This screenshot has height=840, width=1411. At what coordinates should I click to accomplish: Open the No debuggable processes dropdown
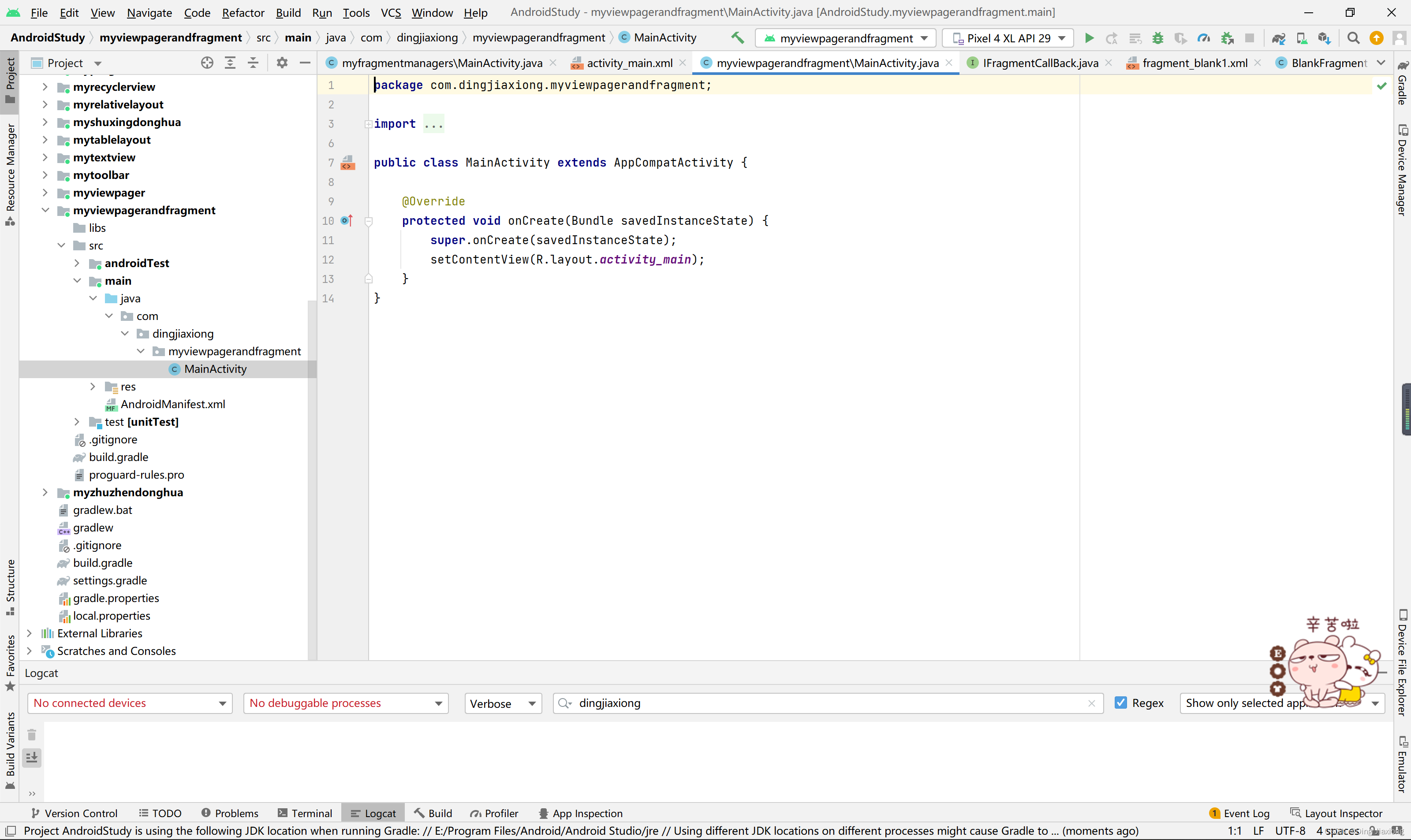coord(346,703)
